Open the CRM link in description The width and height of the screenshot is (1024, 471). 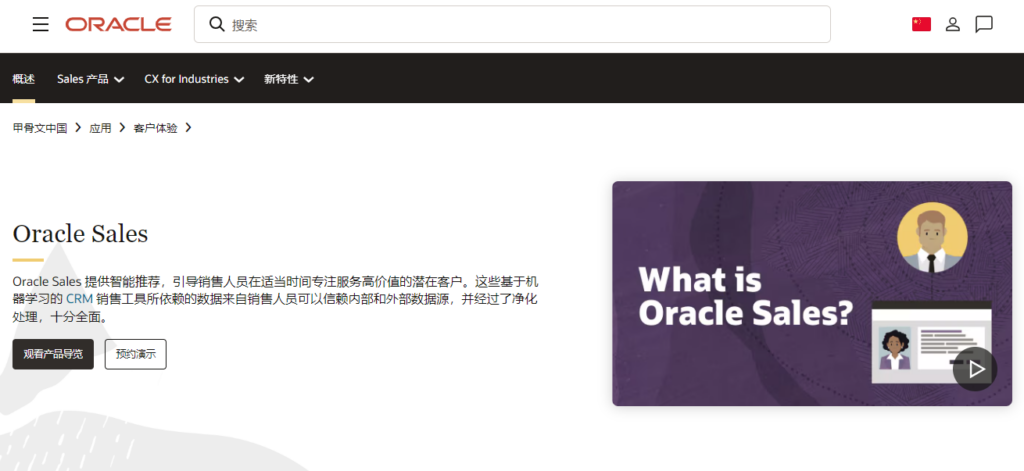(79, 300)
